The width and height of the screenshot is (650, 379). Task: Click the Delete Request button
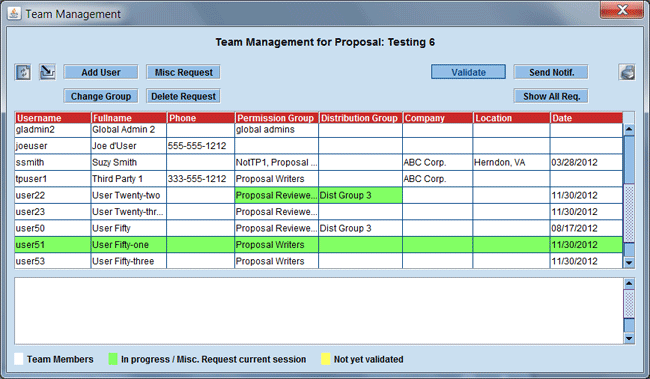tap(183, 96)
